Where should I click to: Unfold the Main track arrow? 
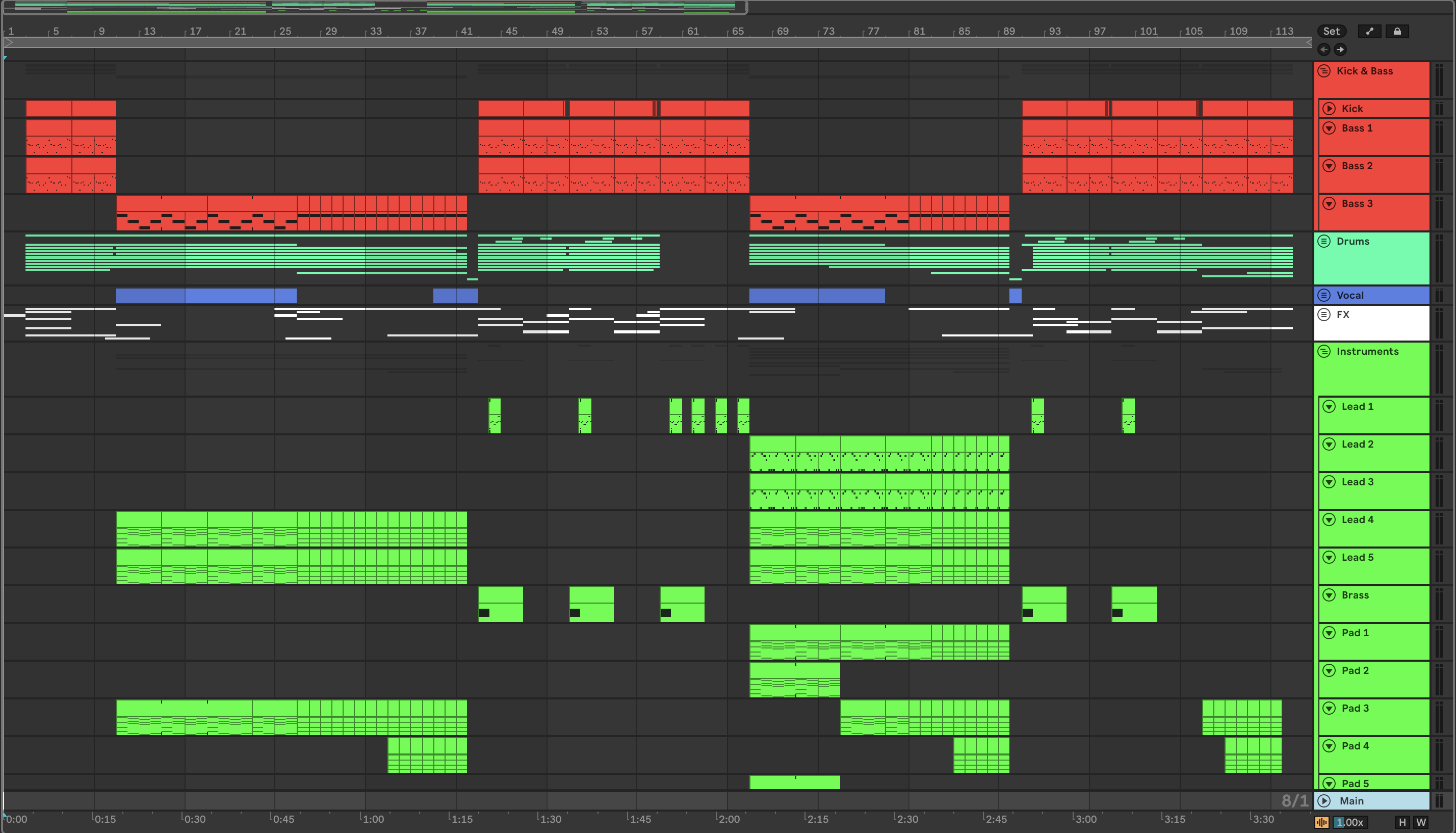coord(1324,801)
